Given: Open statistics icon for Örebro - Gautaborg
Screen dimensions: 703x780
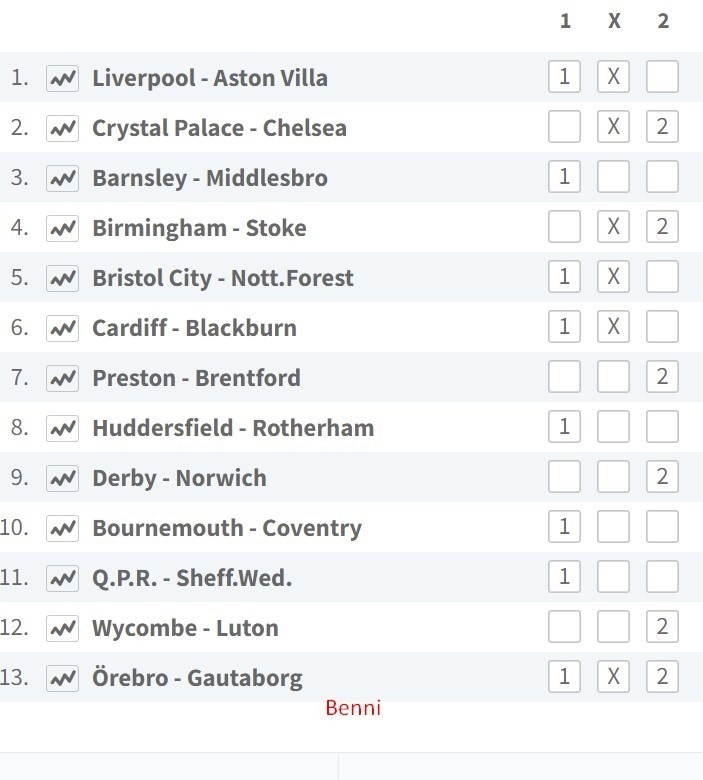Looking at the screenshot, I should click(x=62, y=678).
